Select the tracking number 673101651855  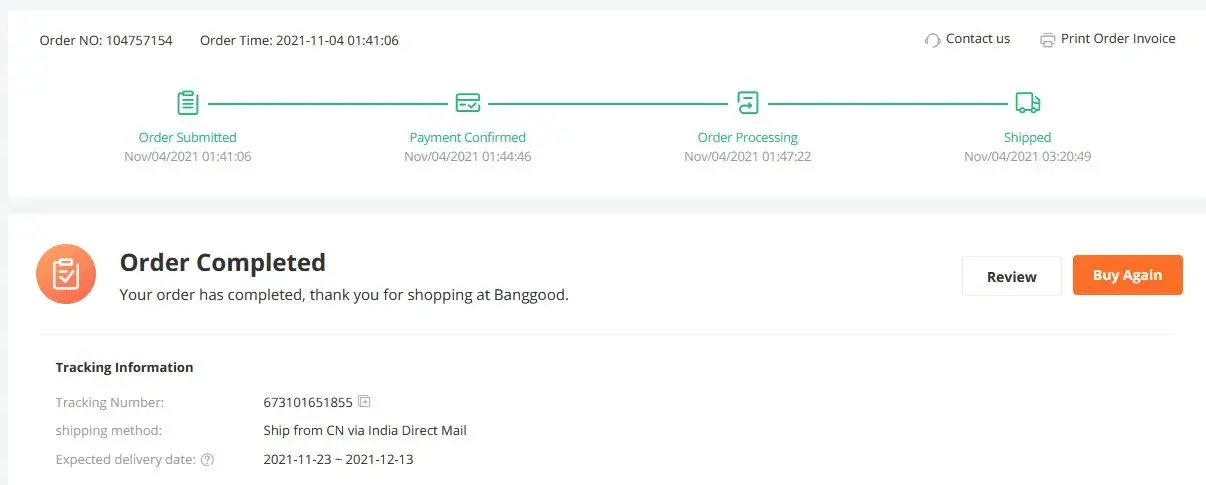tap(308, 403)
